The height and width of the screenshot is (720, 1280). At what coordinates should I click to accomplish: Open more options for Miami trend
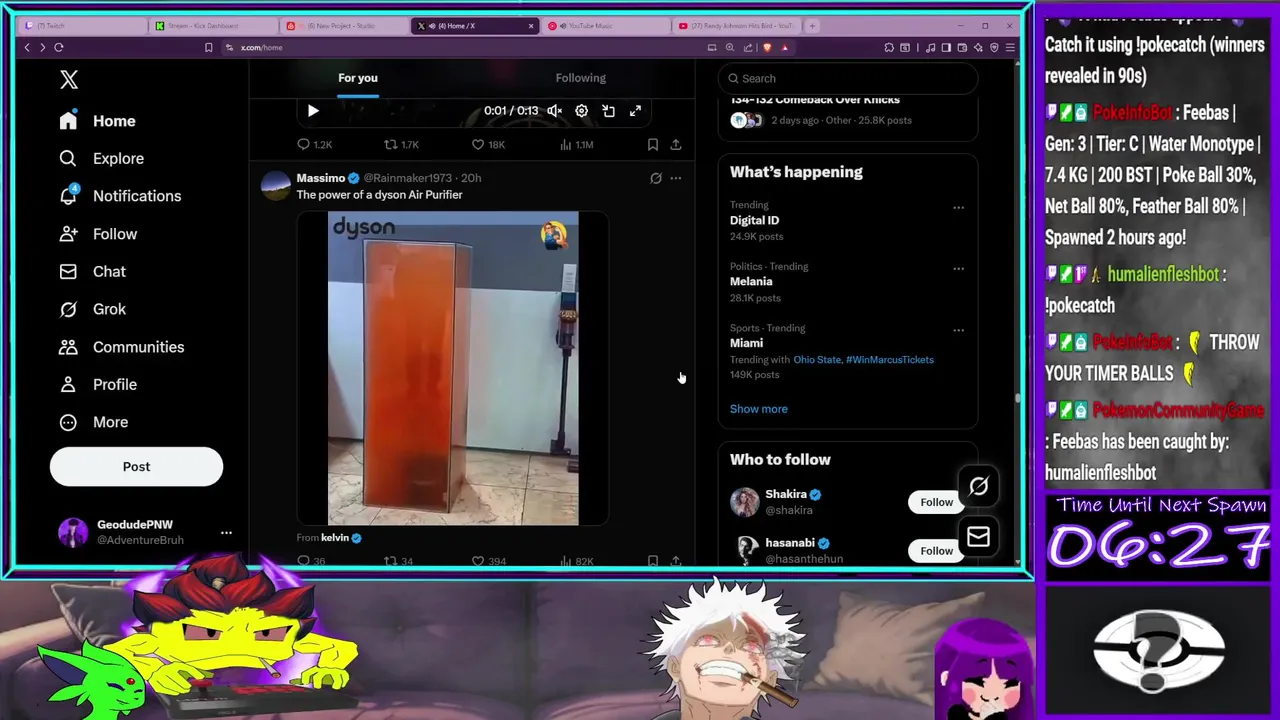(958, 330)
